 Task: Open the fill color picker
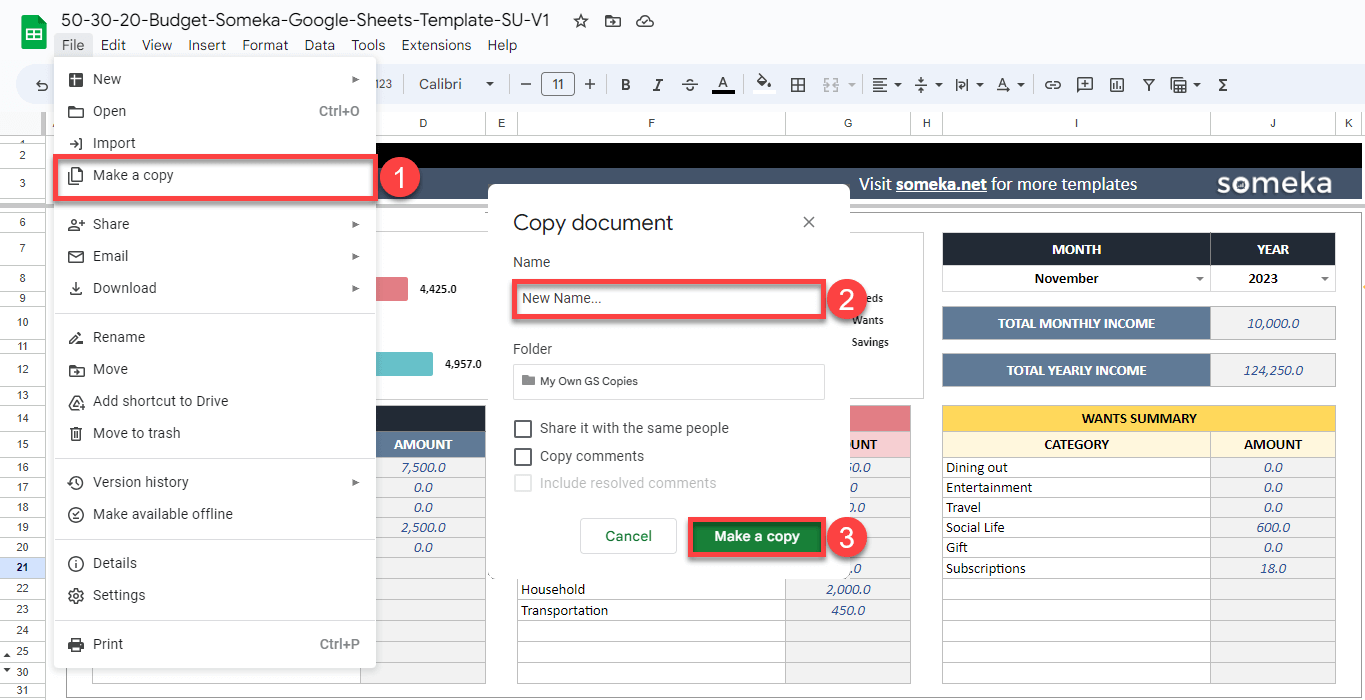click(x=764, y=85)
